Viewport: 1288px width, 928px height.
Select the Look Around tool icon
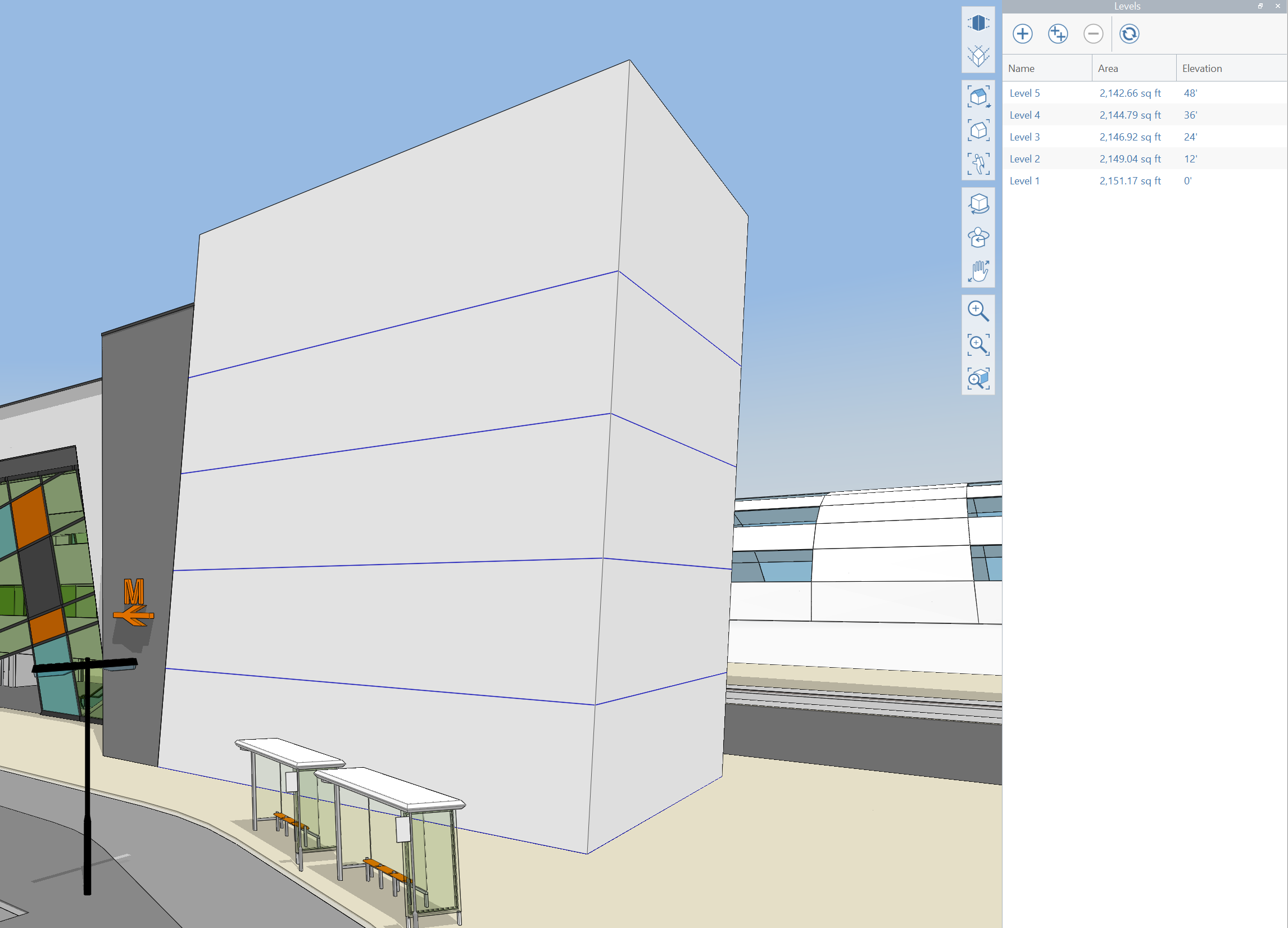[x=978, y=237]
